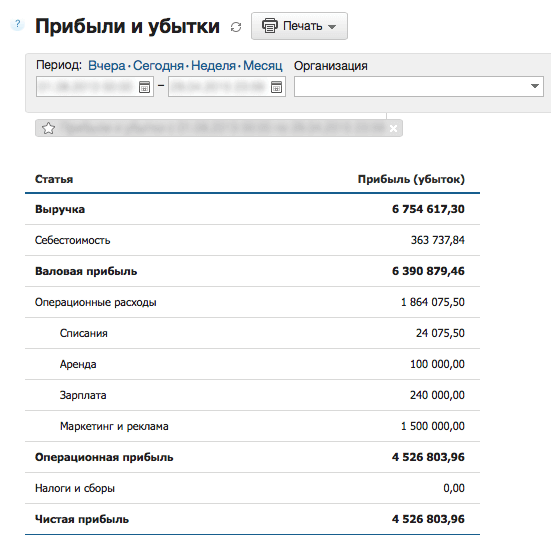The height and width of the screenshot is (547, 551).
Task: Click the taxes value 0,00
Action: 454,488
